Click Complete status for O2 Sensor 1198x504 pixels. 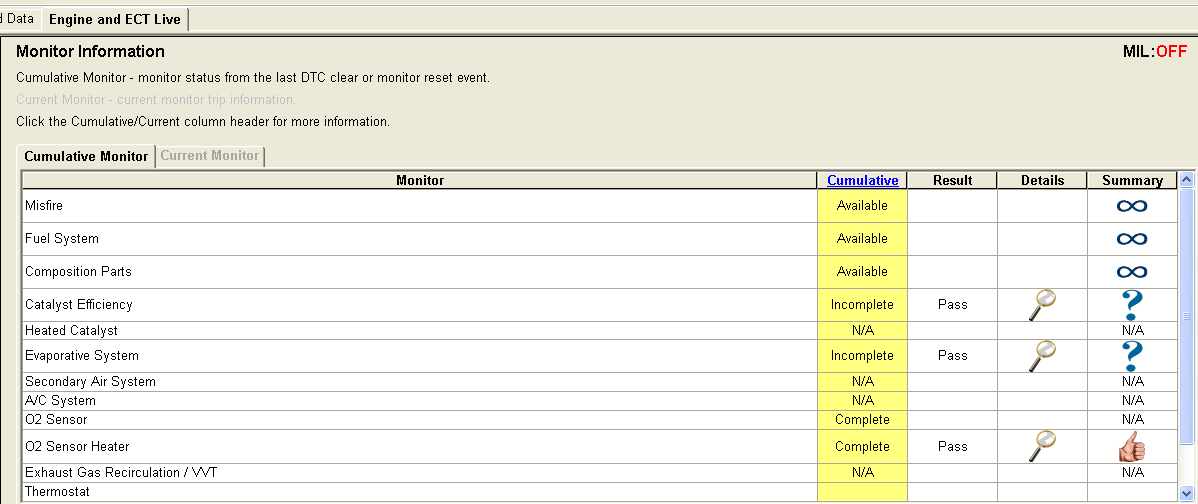coord(862,420)
